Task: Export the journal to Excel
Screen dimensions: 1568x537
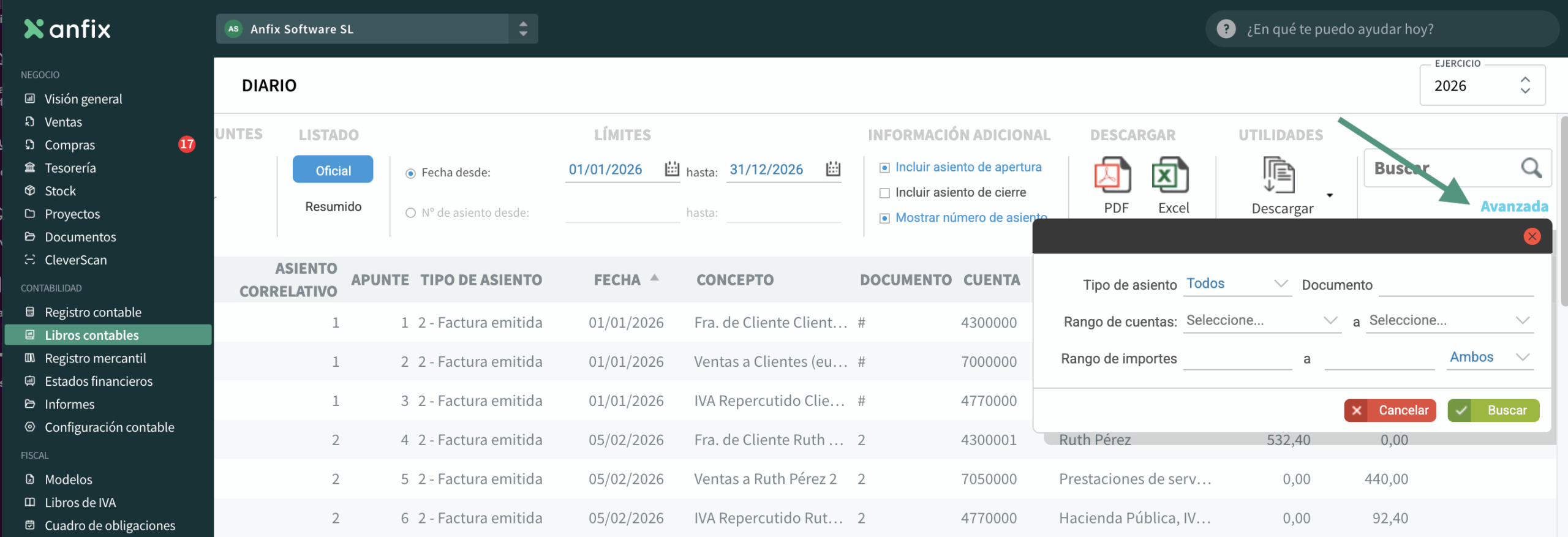Action: (x=1170, y=175)
